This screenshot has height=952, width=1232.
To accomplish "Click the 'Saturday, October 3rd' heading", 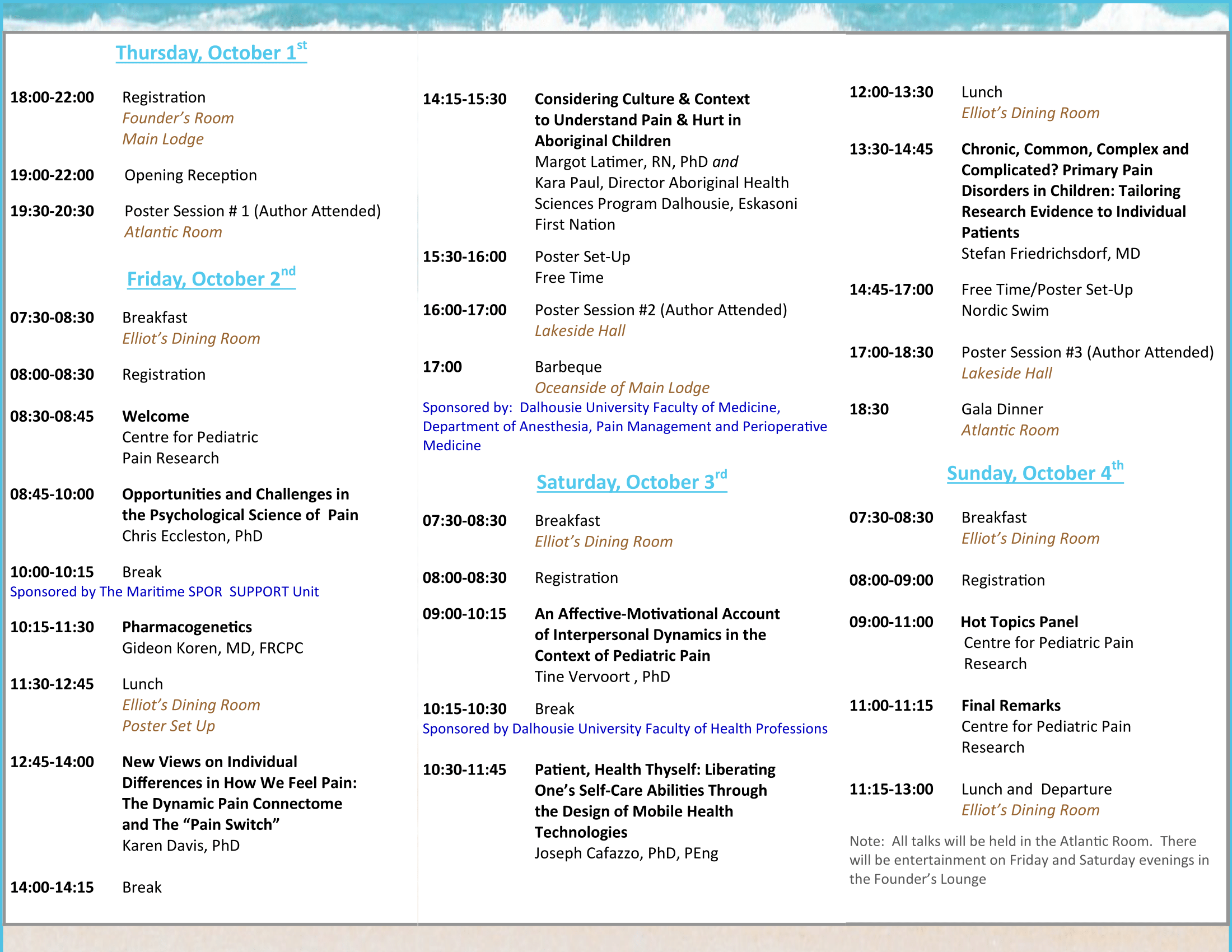I will coord(631,481).
